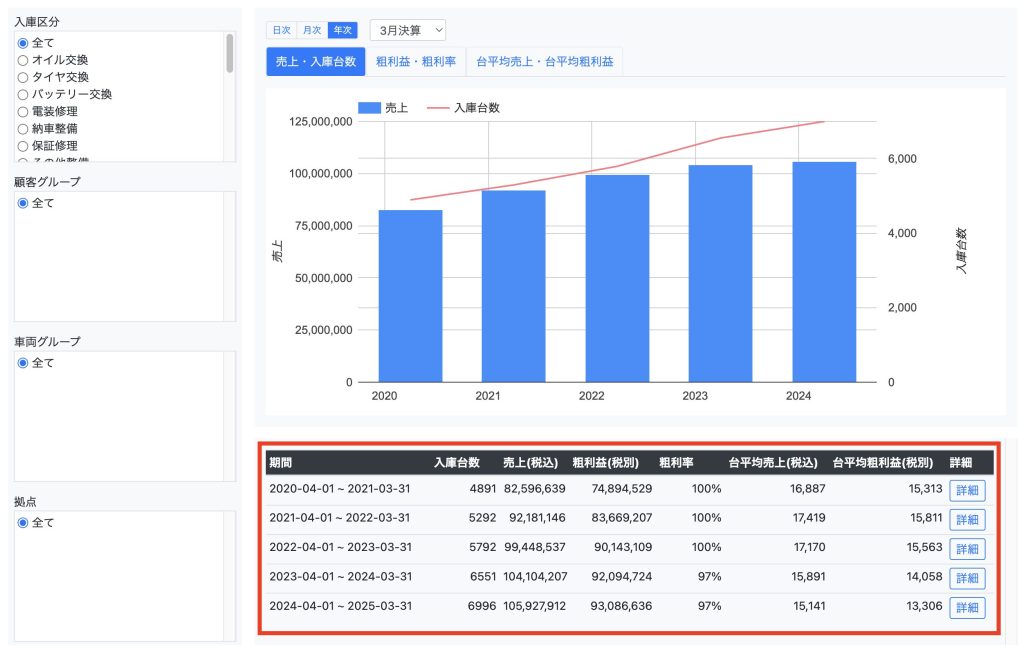Click the 入庫区分 list scrollbar
Viewport: 1024px width, 645px height.
tap(230, 54)
